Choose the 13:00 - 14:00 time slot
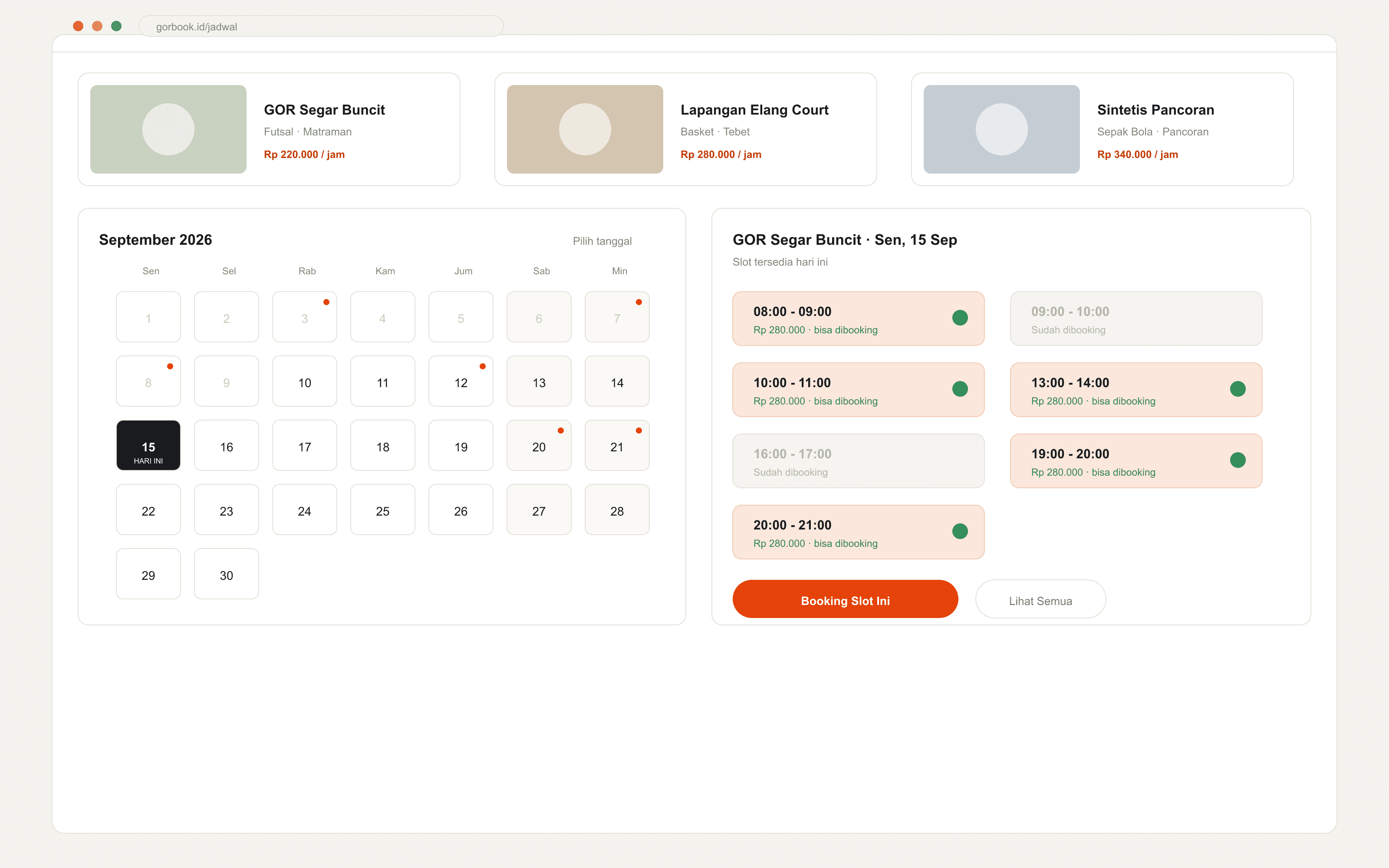This screenshot has height=868, width=1389. coord(1136,390)
